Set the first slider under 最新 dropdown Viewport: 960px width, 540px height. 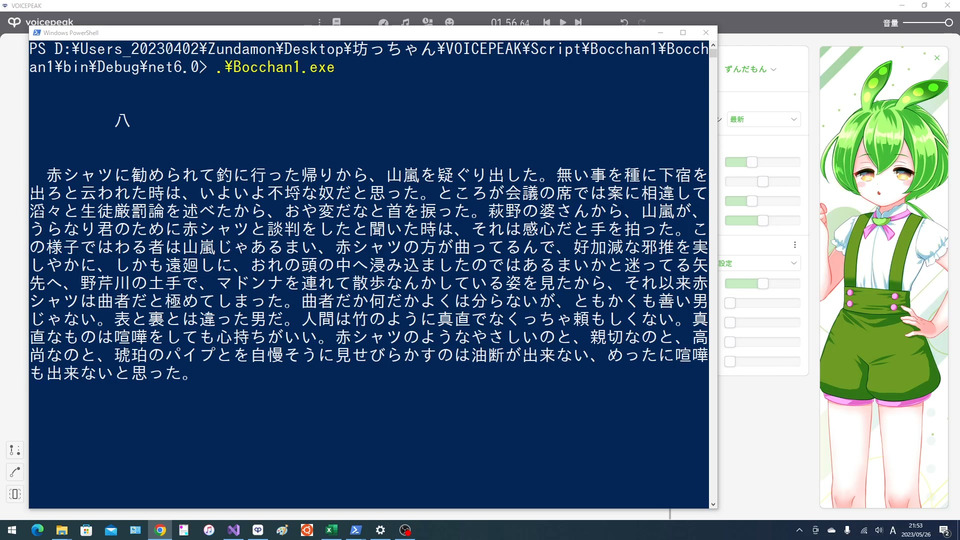762,162
